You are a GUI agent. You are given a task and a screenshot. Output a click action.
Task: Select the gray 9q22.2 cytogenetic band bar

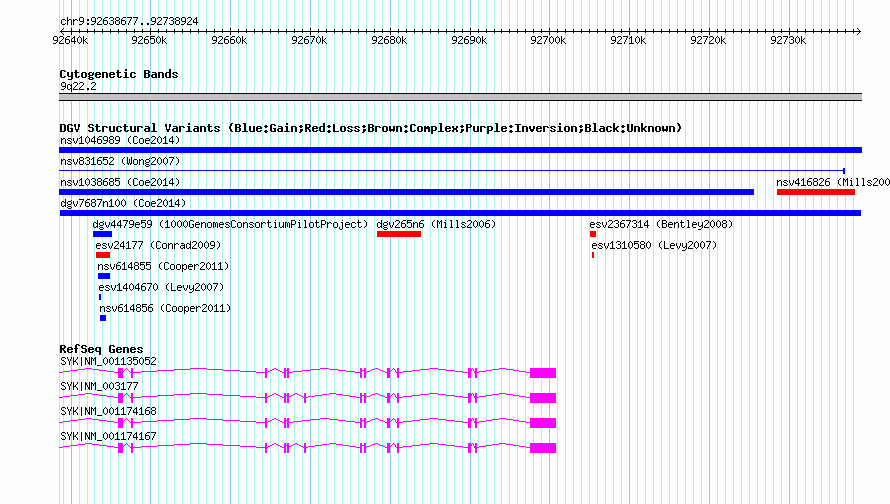click(460, 97)
